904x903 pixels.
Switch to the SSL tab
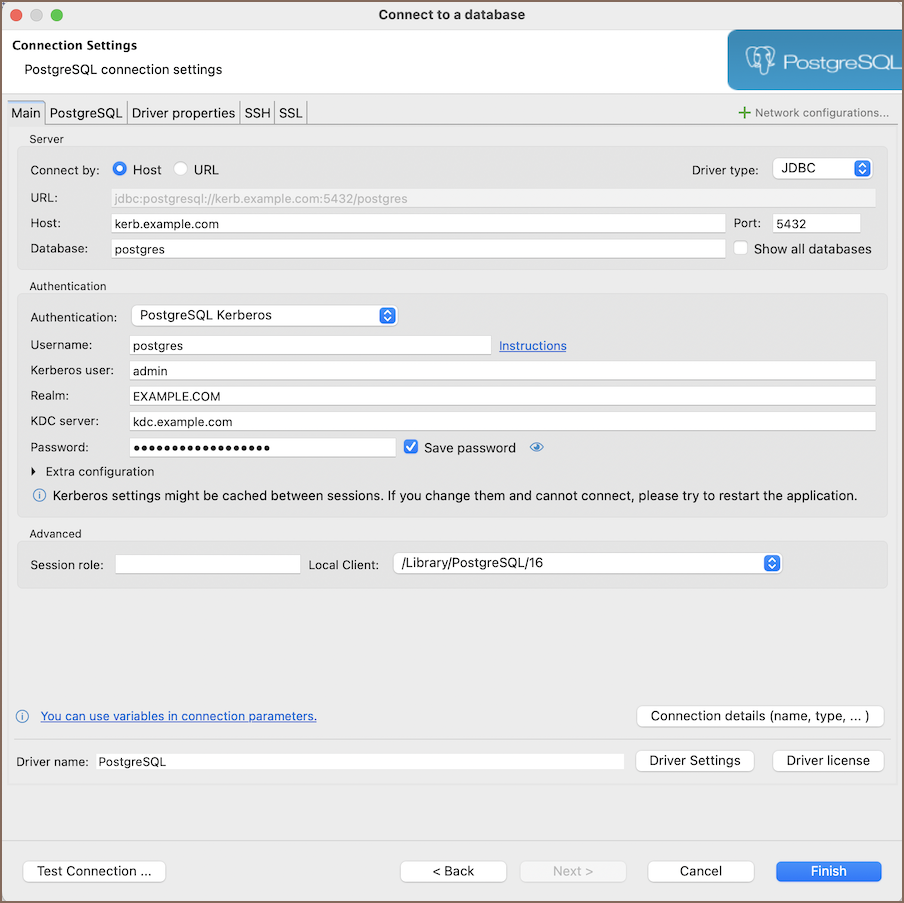(290, 113)
